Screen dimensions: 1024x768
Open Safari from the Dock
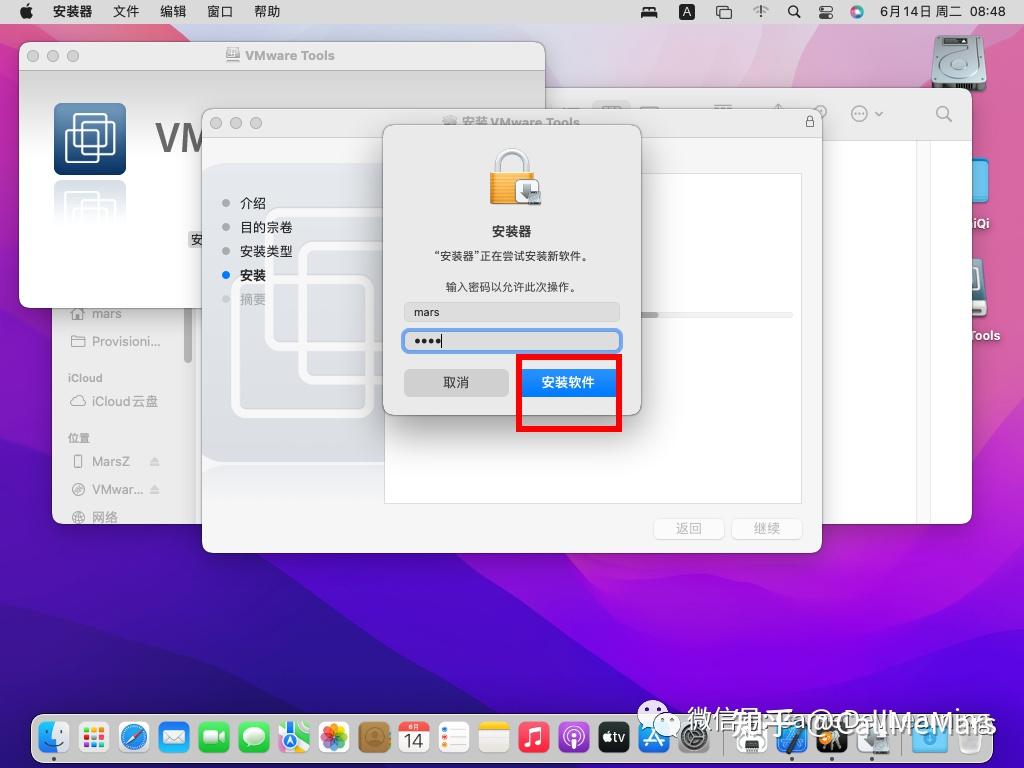135,738
